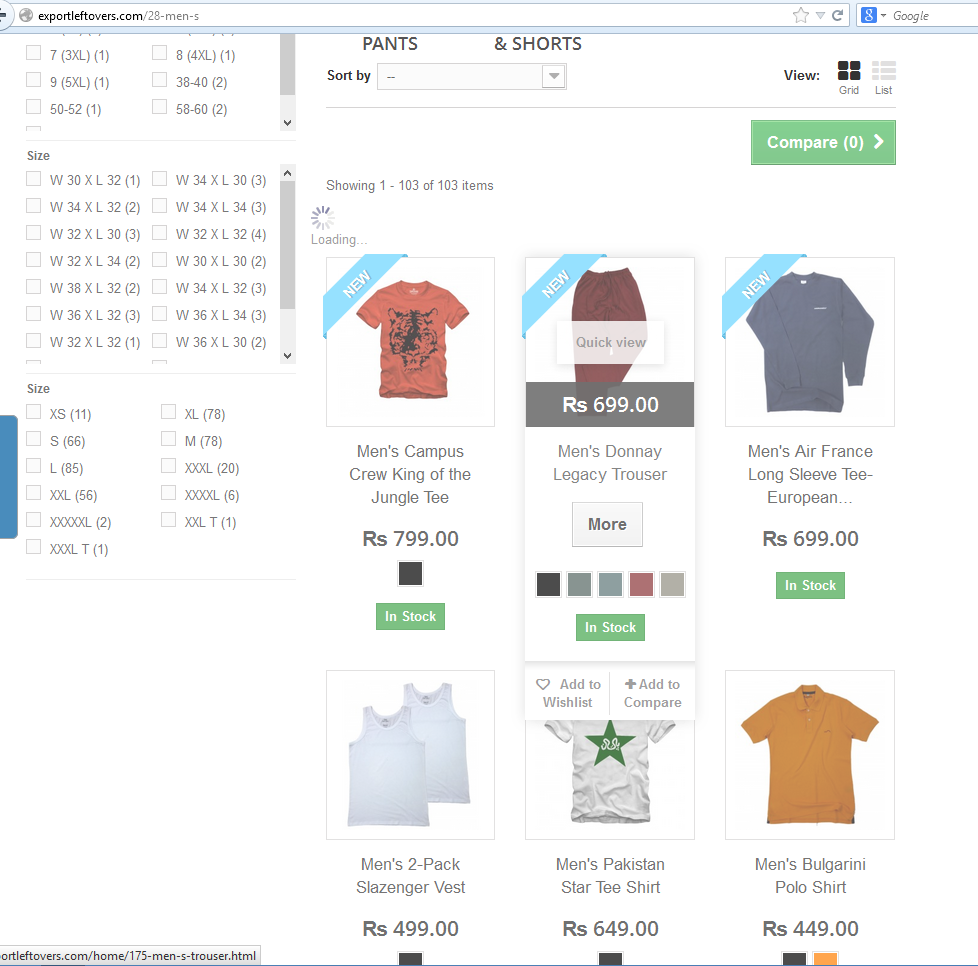
Task: Check the XXXL (20) size filter
Action: pyautogui.click(x=168, y=466)
